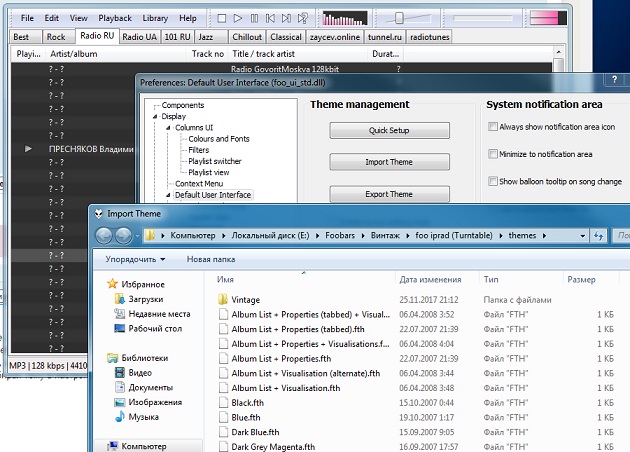630x452 pixels.
Task: Collapse the Columns UI tree node
Action: [167, 128]
